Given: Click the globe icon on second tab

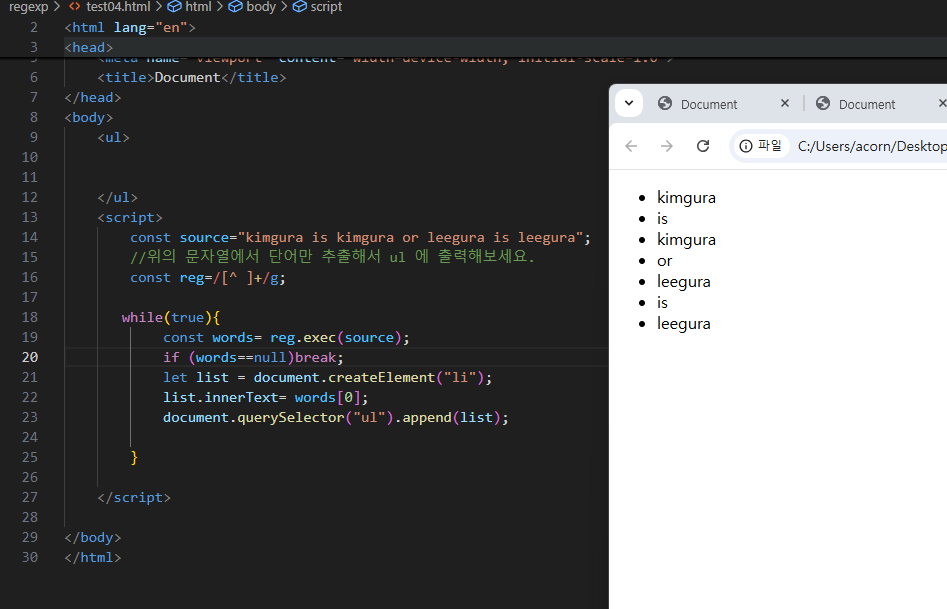Looking at the screenshot, I should [x=823, y=103].
